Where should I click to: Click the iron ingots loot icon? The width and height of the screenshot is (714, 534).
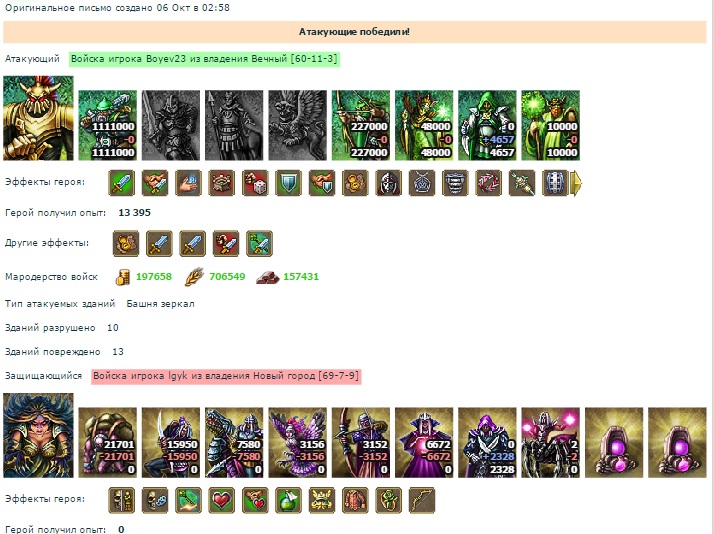coord(267,277)
